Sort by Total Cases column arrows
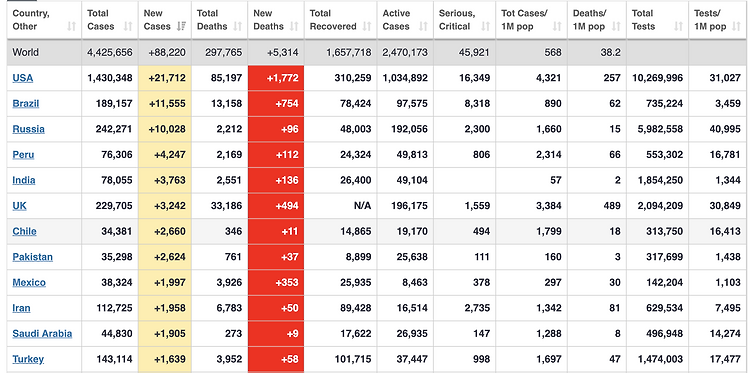750x373 pixels. [x=128, y=26]
